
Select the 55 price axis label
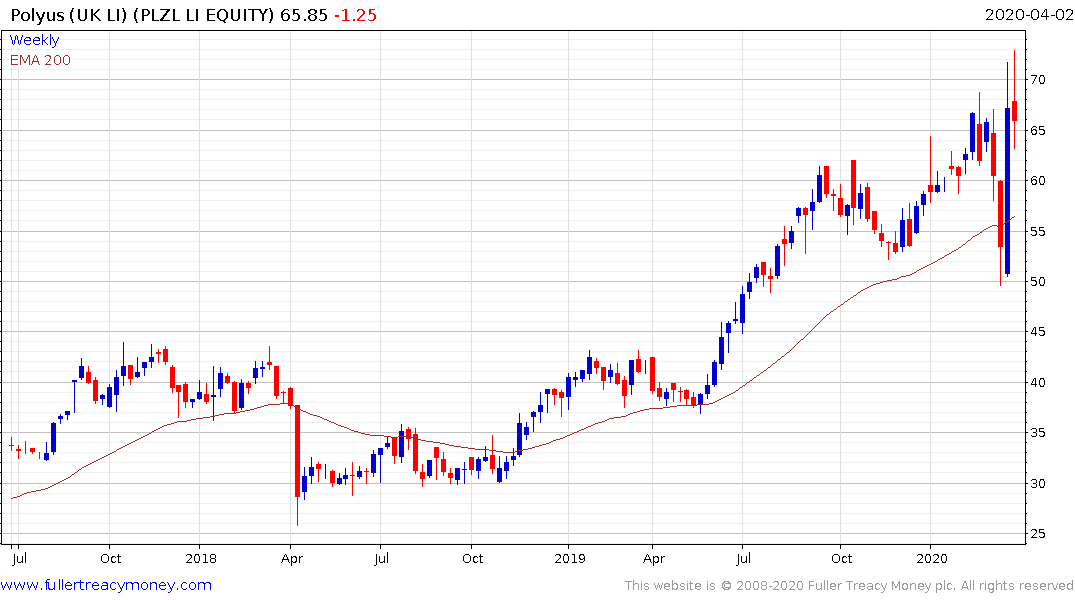pyautogui.click(x=1037, y=231)
